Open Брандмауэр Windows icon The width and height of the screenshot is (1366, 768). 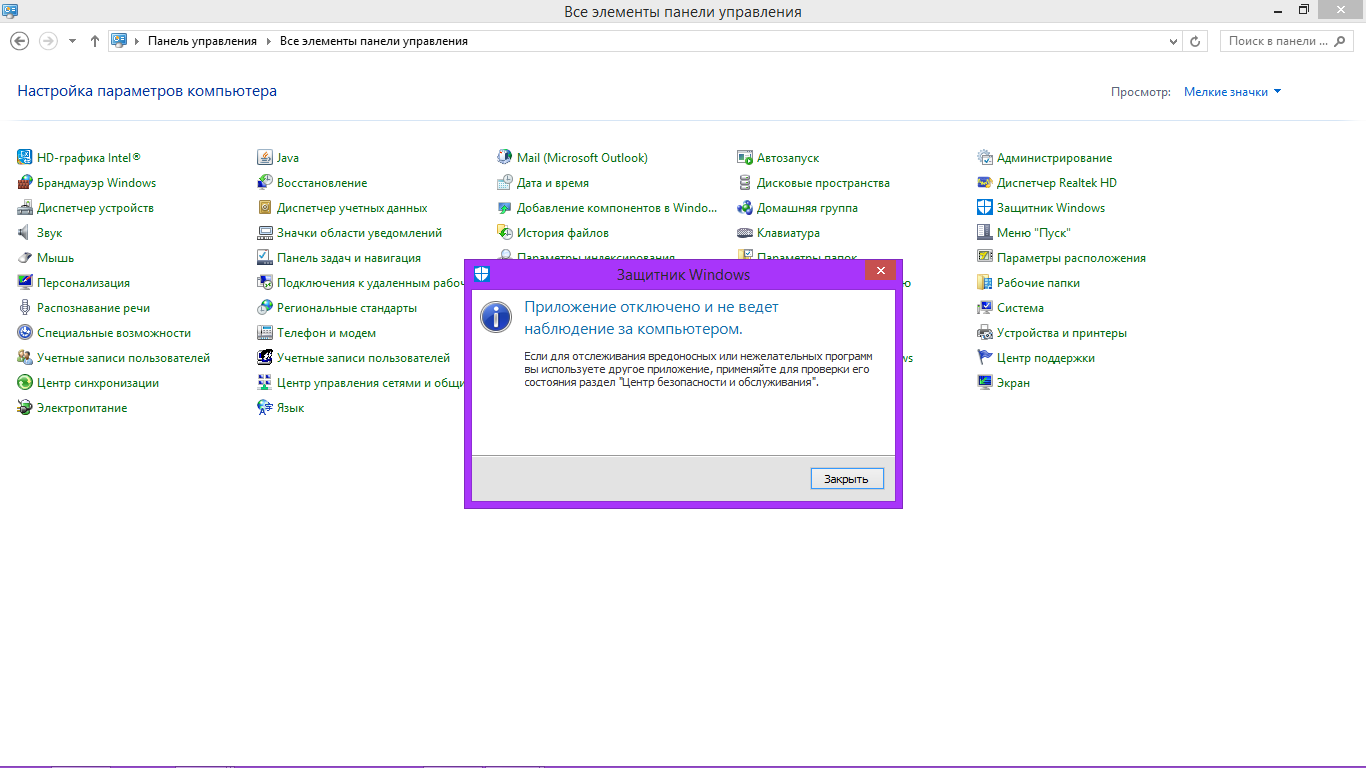[25, 183]
